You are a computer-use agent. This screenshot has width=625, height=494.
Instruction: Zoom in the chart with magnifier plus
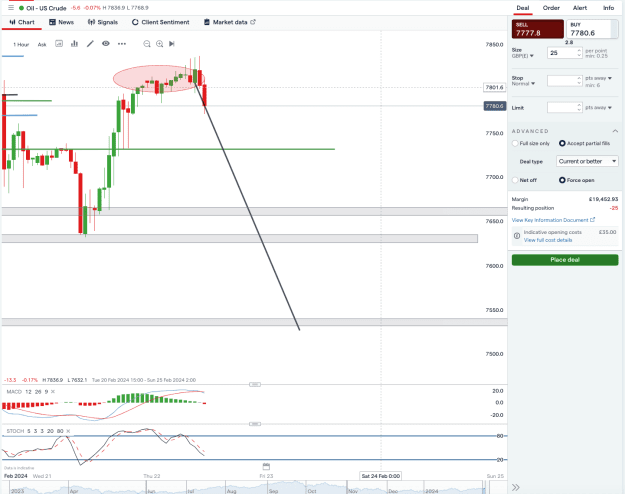click(159, 44)
